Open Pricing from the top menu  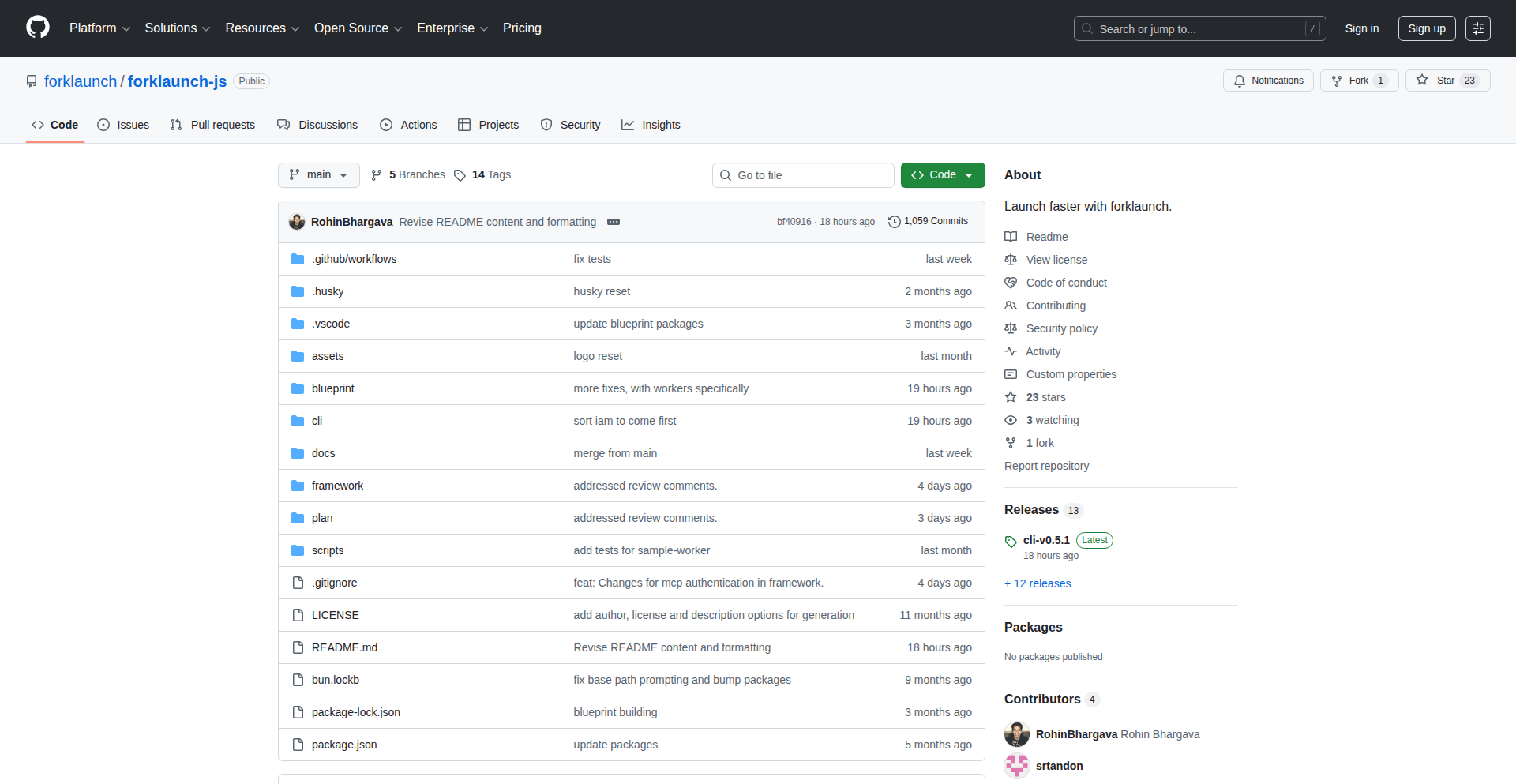click(522, 28)
